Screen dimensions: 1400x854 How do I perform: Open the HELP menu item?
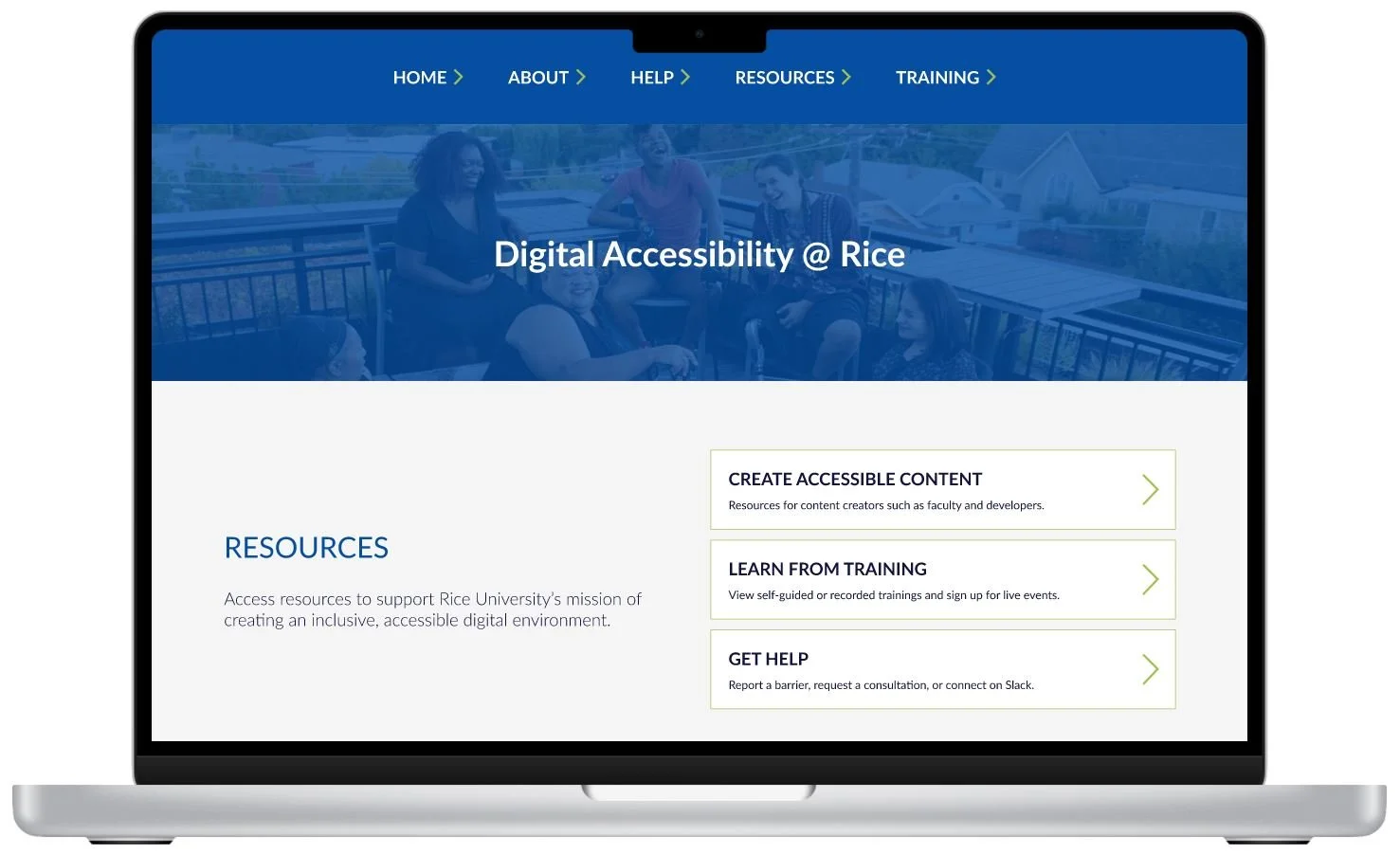pyautogui.click(x=652, y=78)
